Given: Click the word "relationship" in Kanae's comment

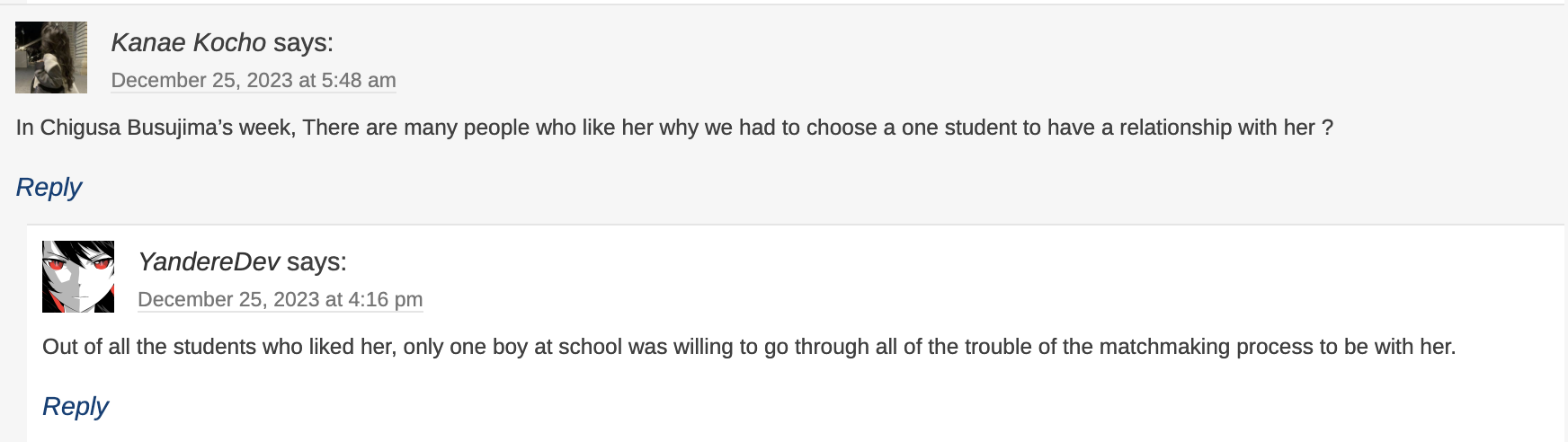Looking at the screenshot, I should (x=1175, y=128).
